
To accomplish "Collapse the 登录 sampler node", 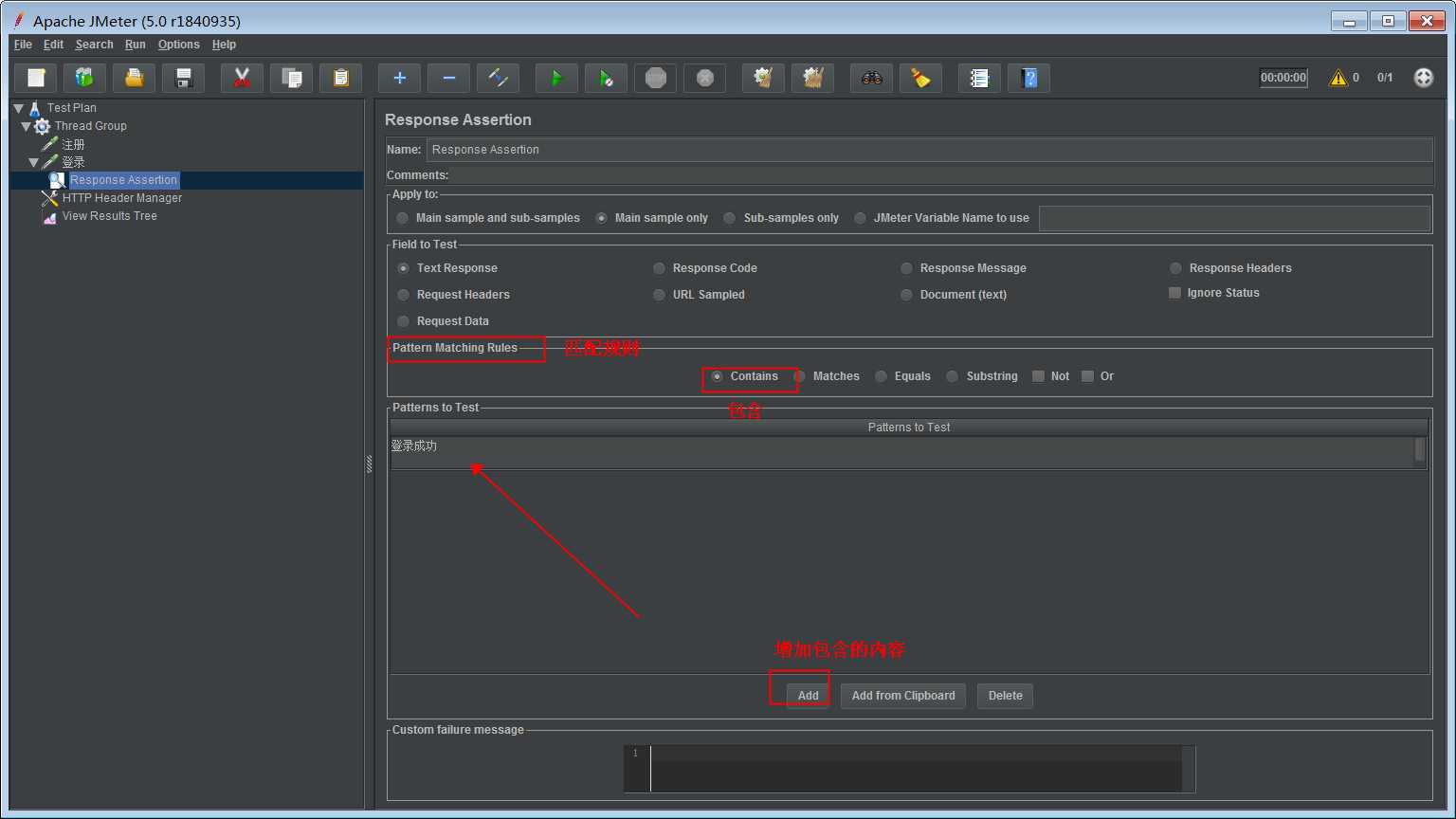I will coord(34,162).
